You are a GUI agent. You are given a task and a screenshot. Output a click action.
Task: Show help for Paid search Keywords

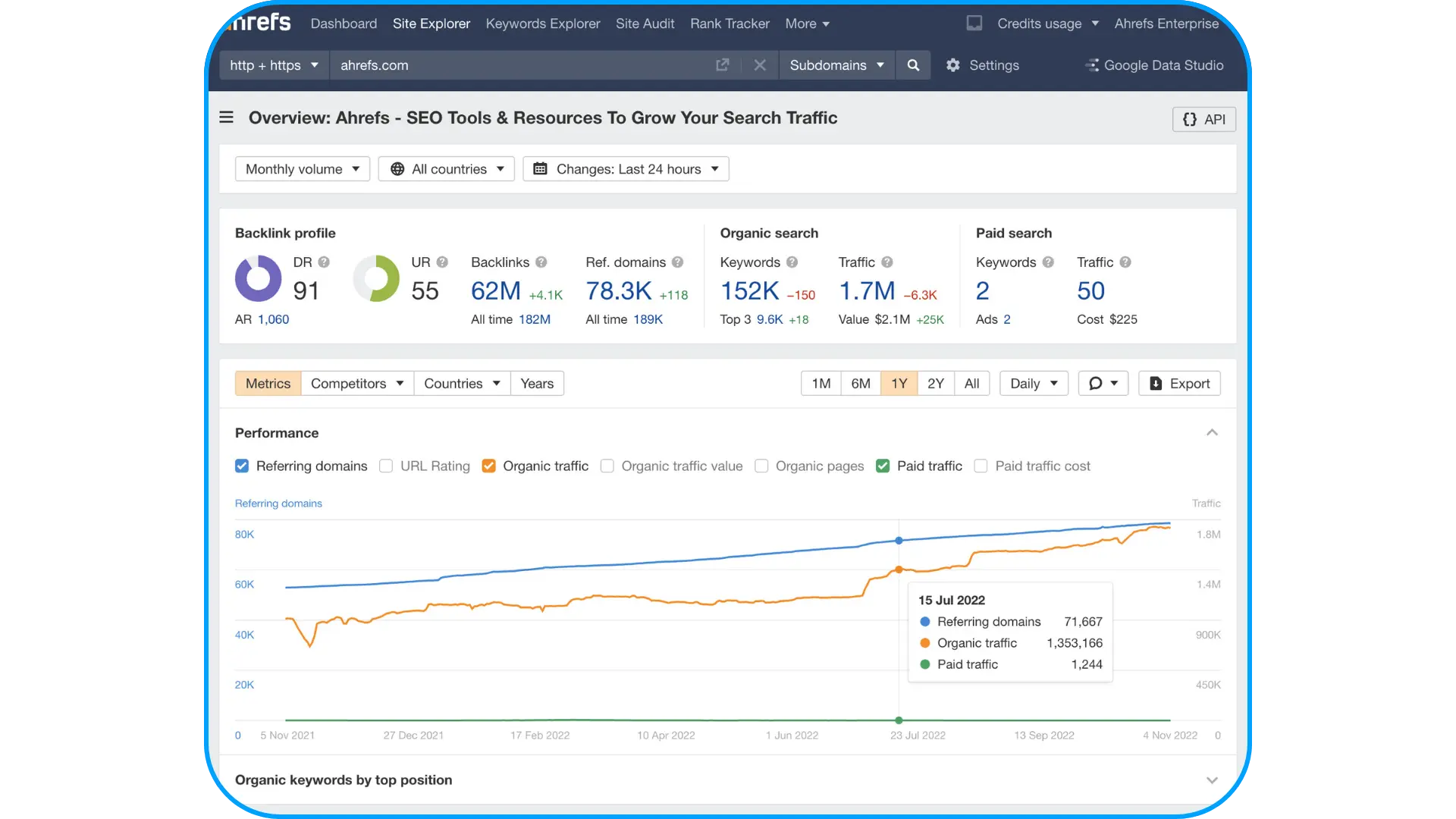[1048, 262]
